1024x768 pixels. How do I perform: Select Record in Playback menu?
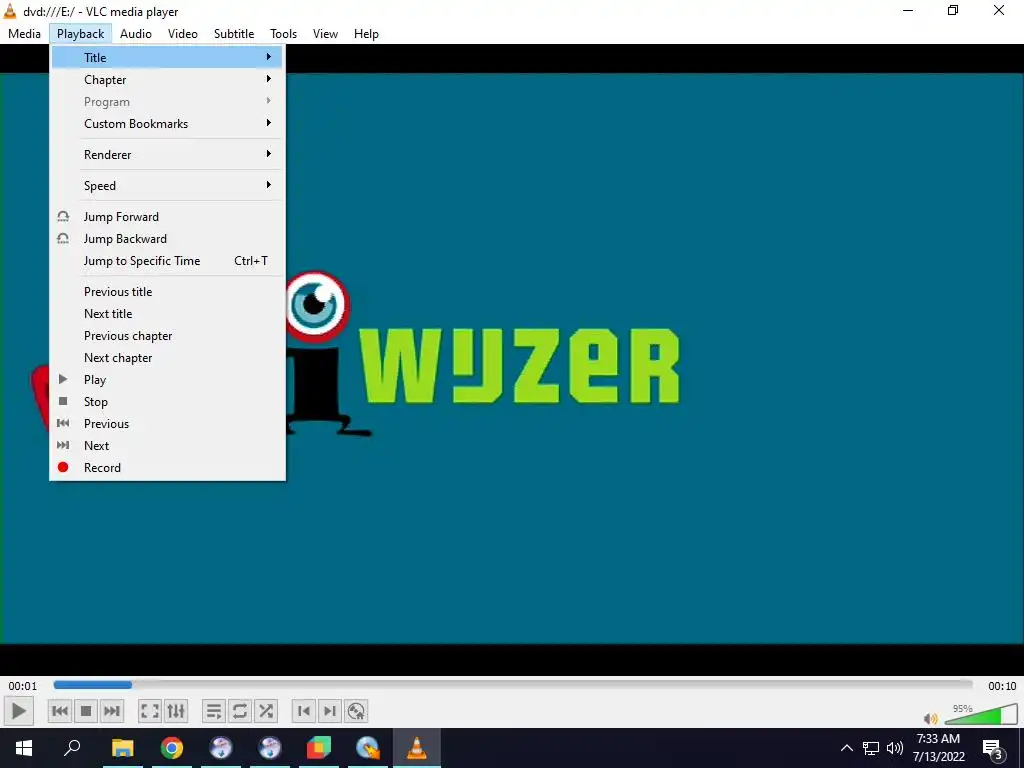pos(167,468)
